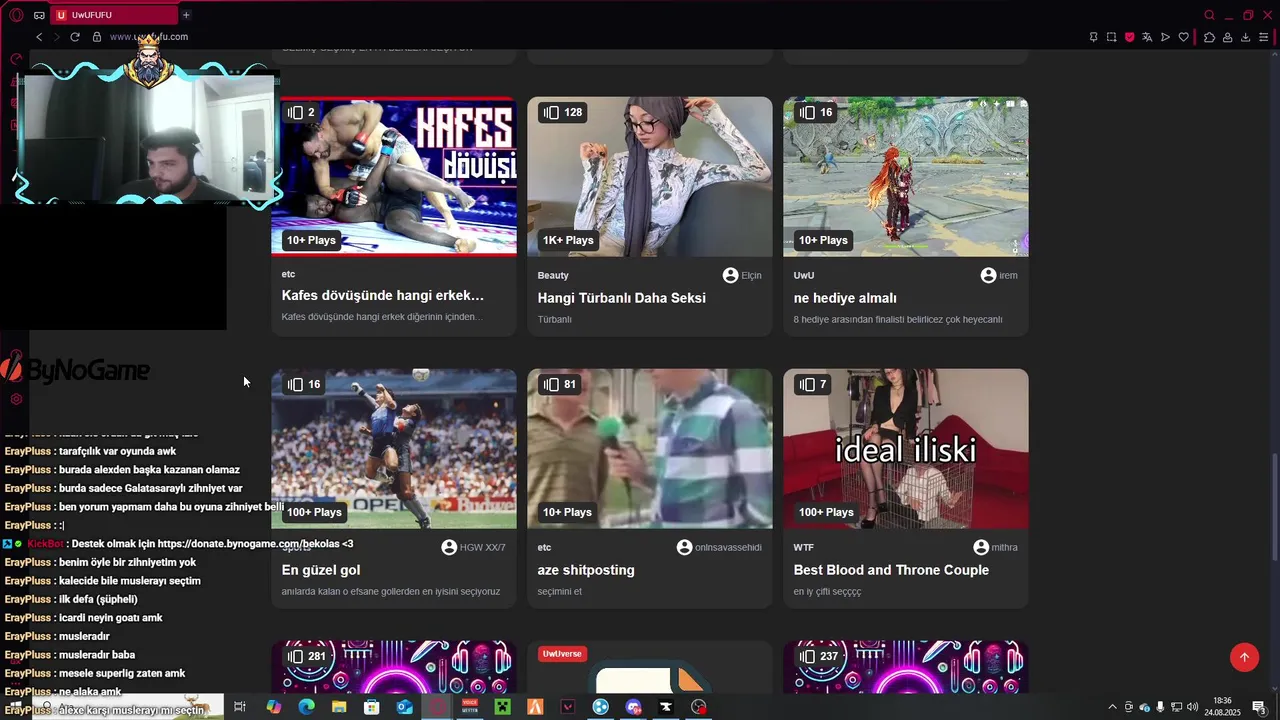1280x720 pixels.
Task: Open File Explorer from the taskbar
Action: point(339,707)
